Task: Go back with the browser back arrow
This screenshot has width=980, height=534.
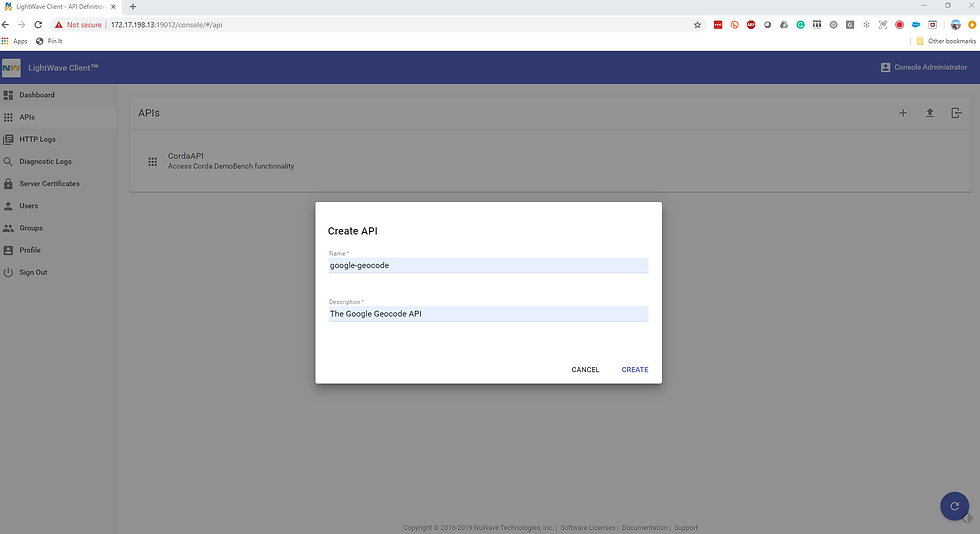Action: (6, 25)
